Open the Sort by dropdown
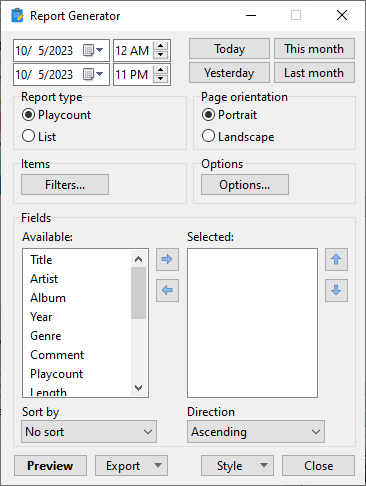366x486 pixels. tap(89, 432)
